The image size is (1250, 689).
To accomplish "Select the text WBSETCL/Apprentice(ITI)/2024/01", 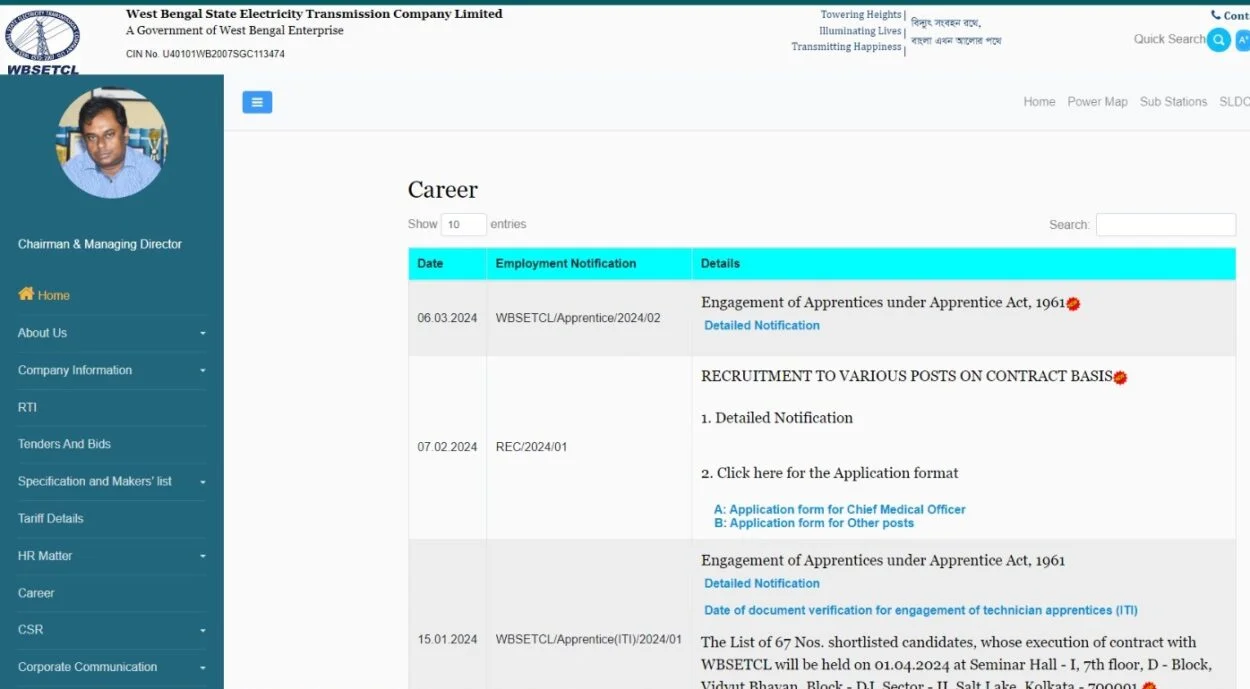I will (x=588, y=639).
